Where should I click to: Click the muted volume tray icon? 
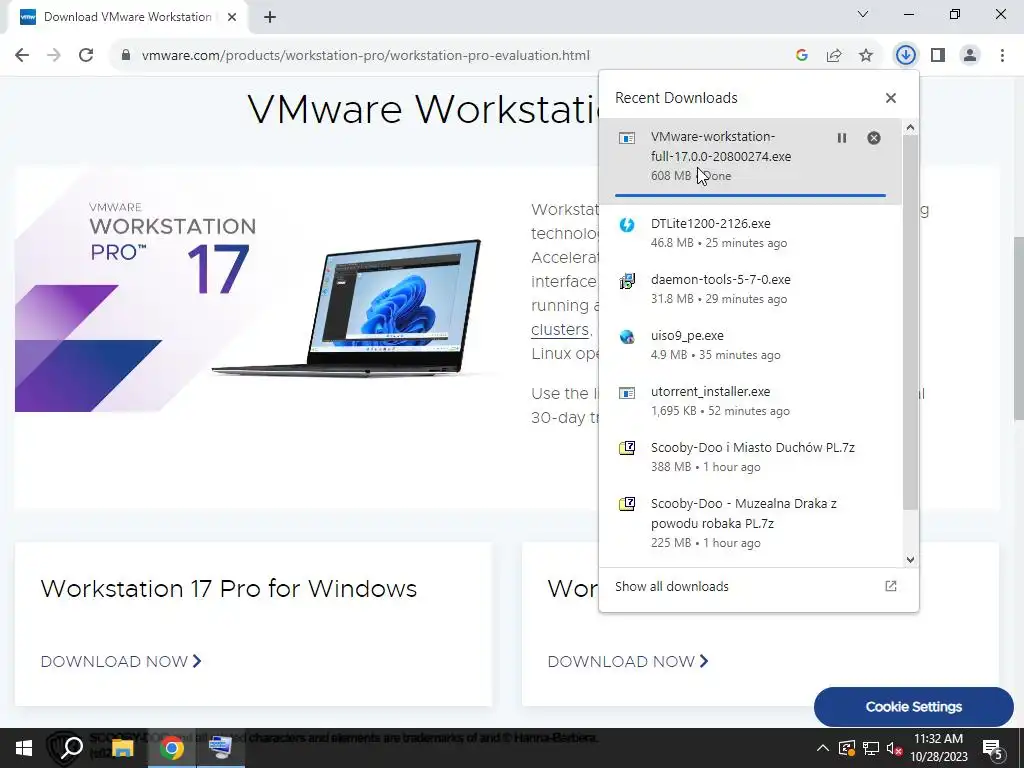[894, 748]
